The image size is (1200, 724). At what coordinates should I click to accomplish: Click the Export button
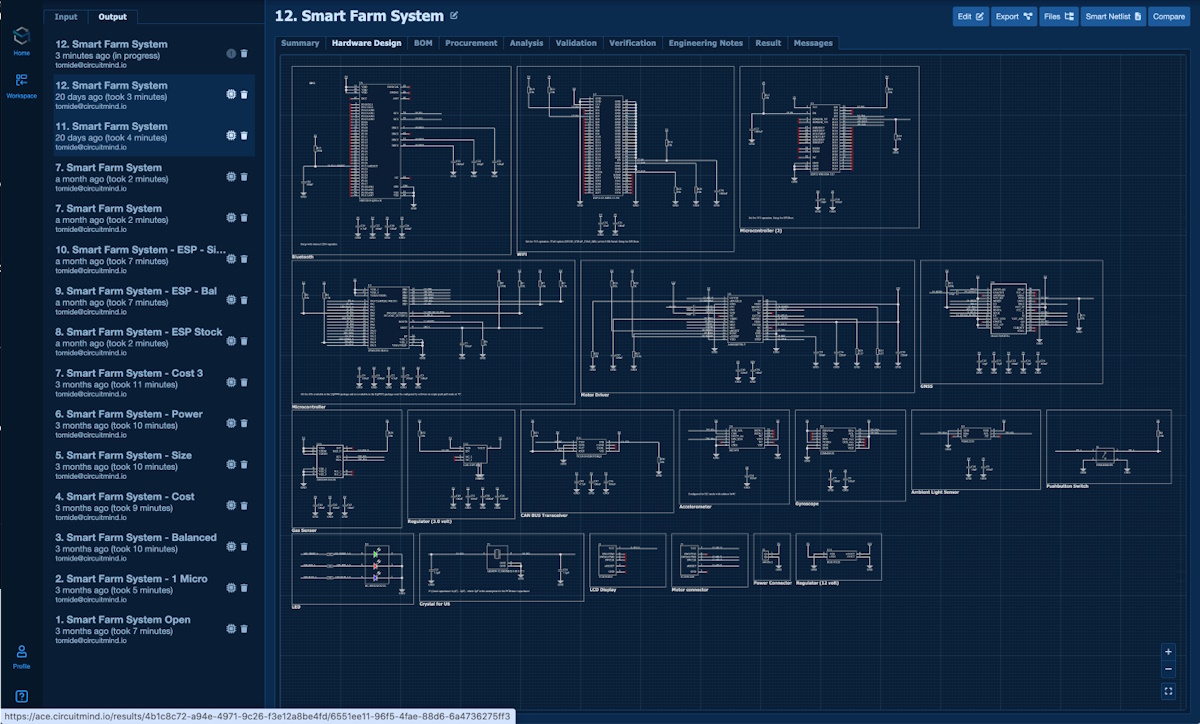(1013, 17)
